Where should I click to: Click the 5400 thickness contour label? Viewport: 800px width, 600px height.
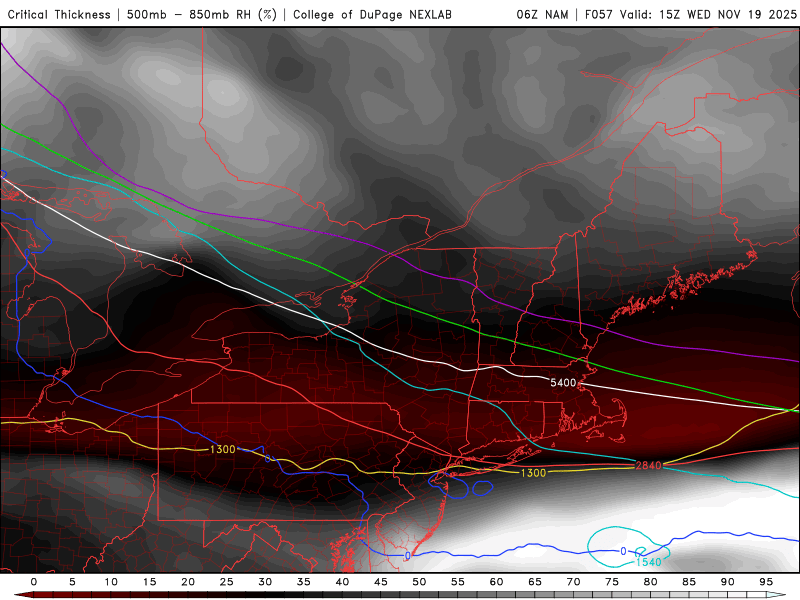tap(563, 383)
